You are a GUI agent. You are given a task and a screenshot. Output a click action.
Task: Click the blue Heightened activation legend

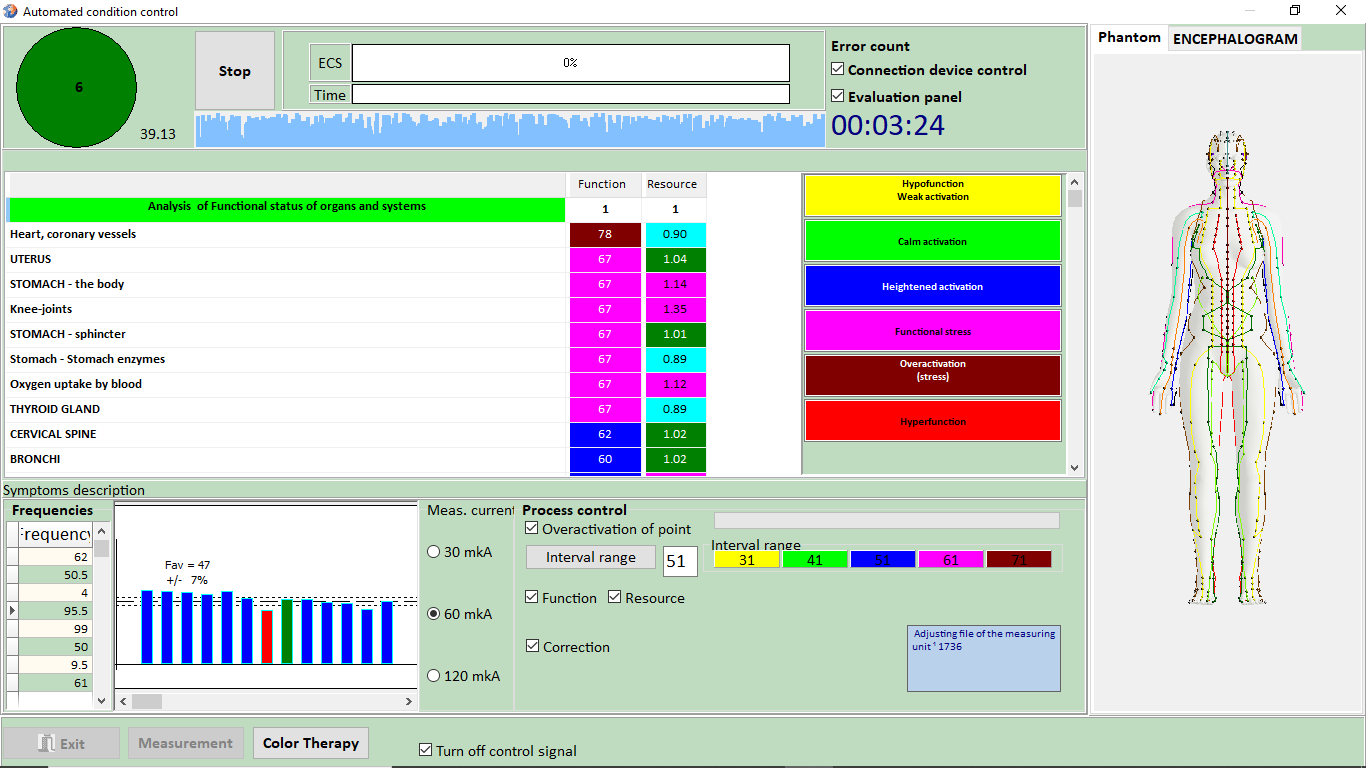pos(932,286)
